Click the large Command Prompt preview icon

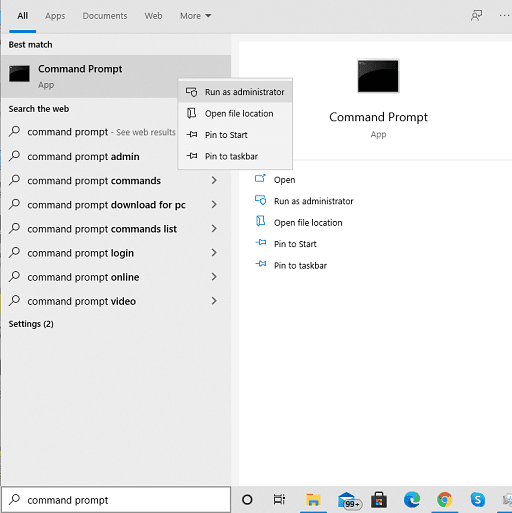378,76
